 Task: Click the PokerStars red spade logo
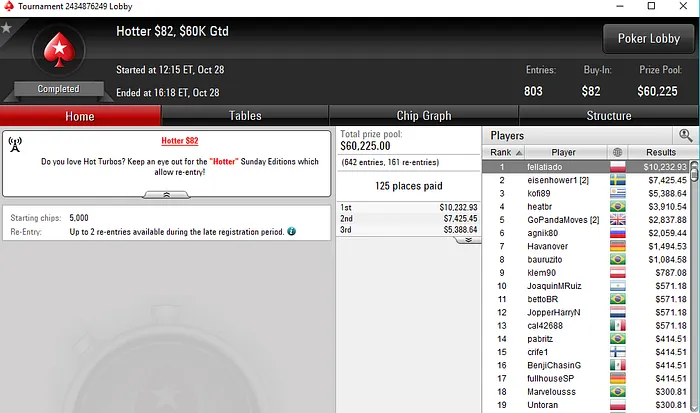[x=59, y=50]
